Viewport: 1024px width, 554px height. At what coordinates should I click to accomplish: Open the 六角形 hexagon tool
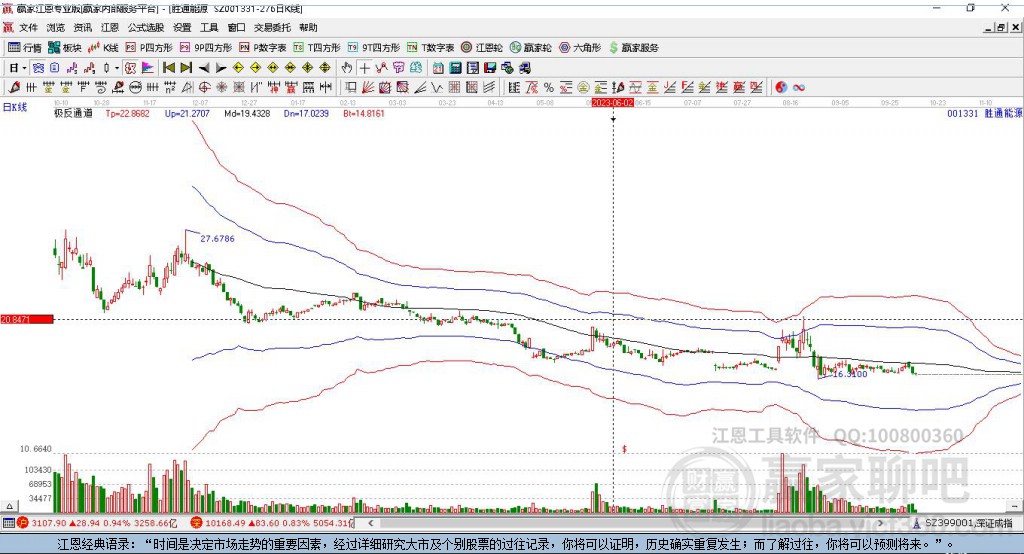pos(580,48)
